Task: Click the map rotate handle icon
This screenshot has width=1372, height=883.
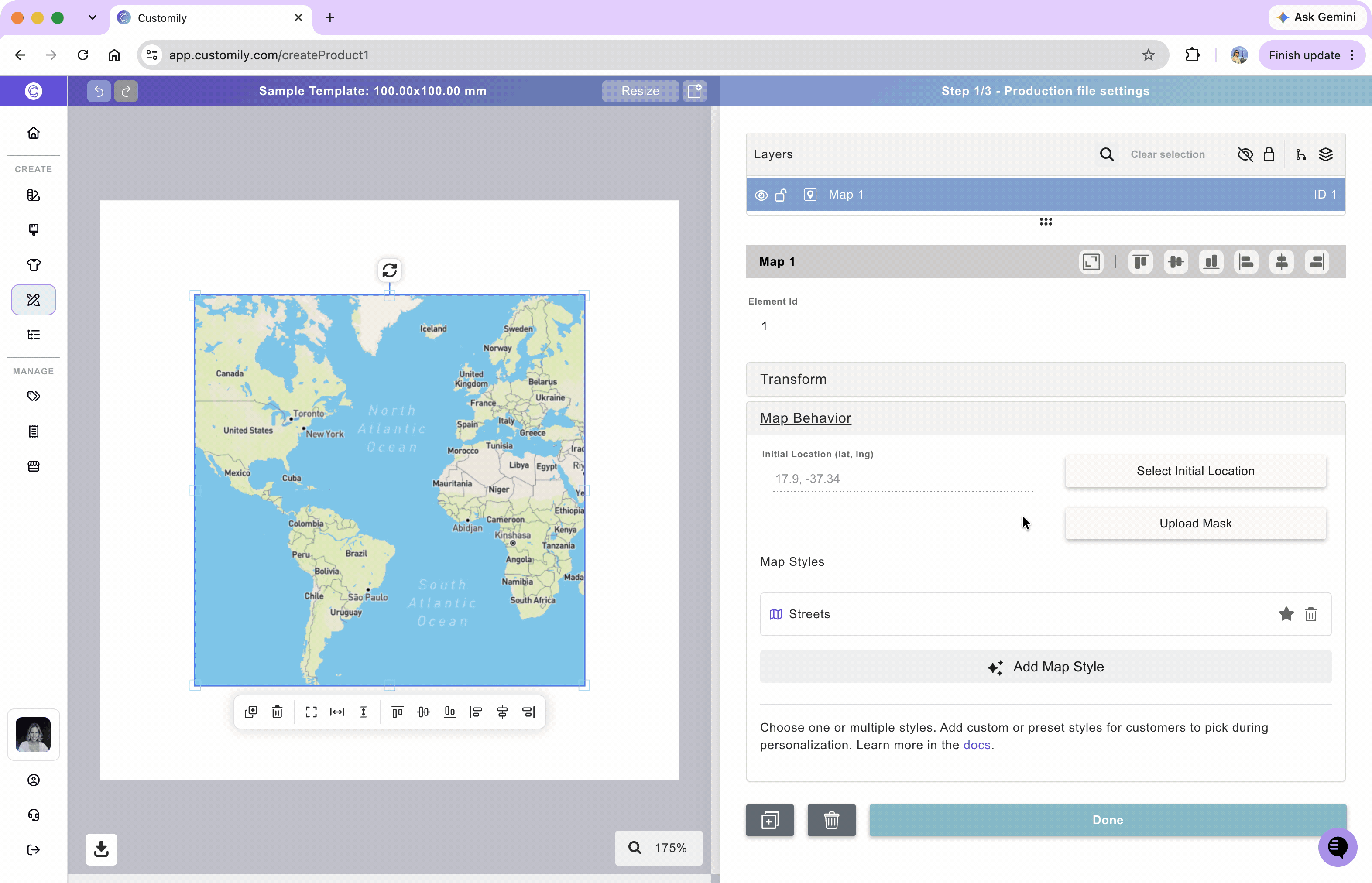Action: click(x=389, y=270)
